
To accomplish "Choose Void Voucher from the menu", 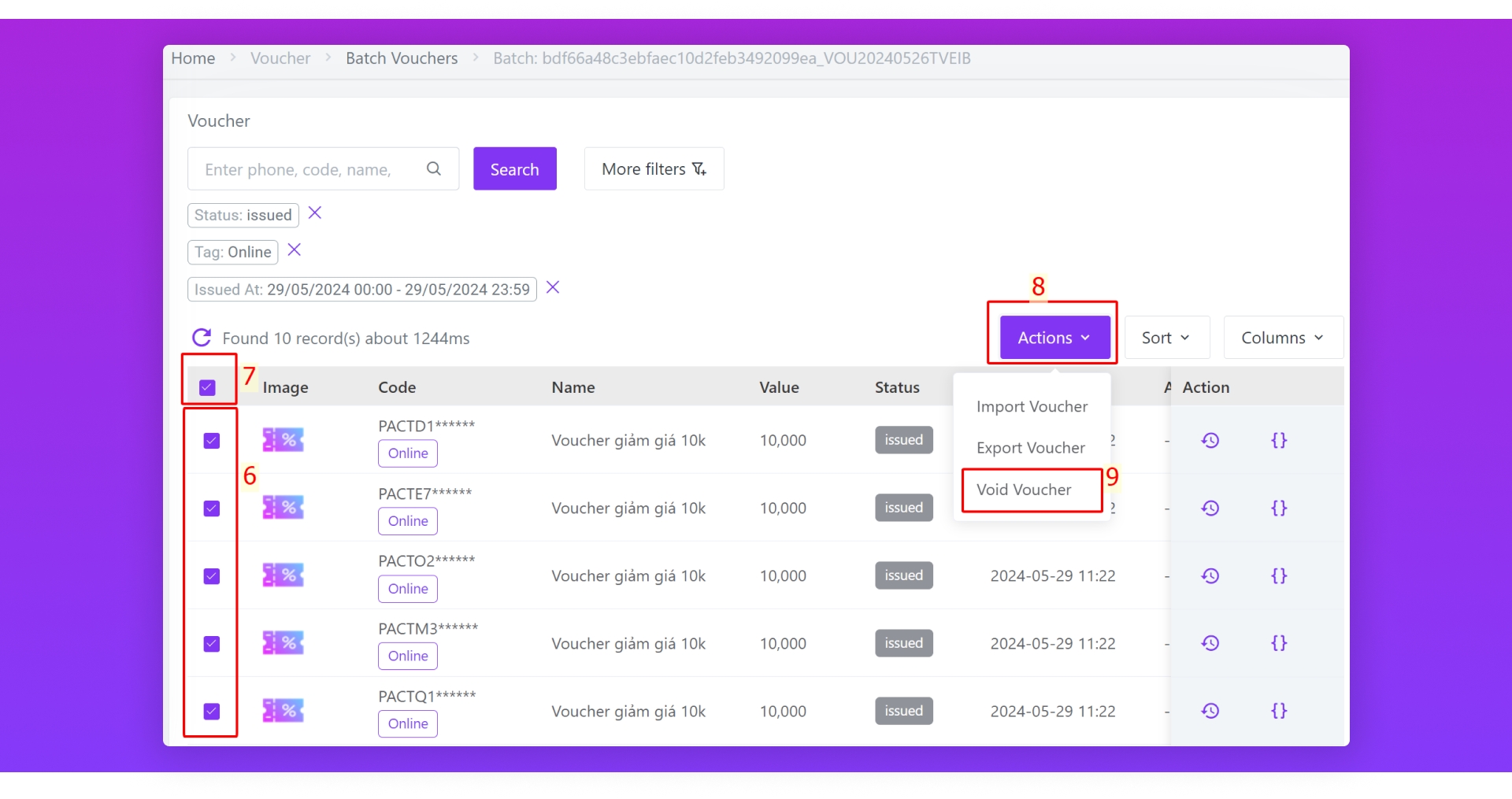I will (x=1024, y=490).
